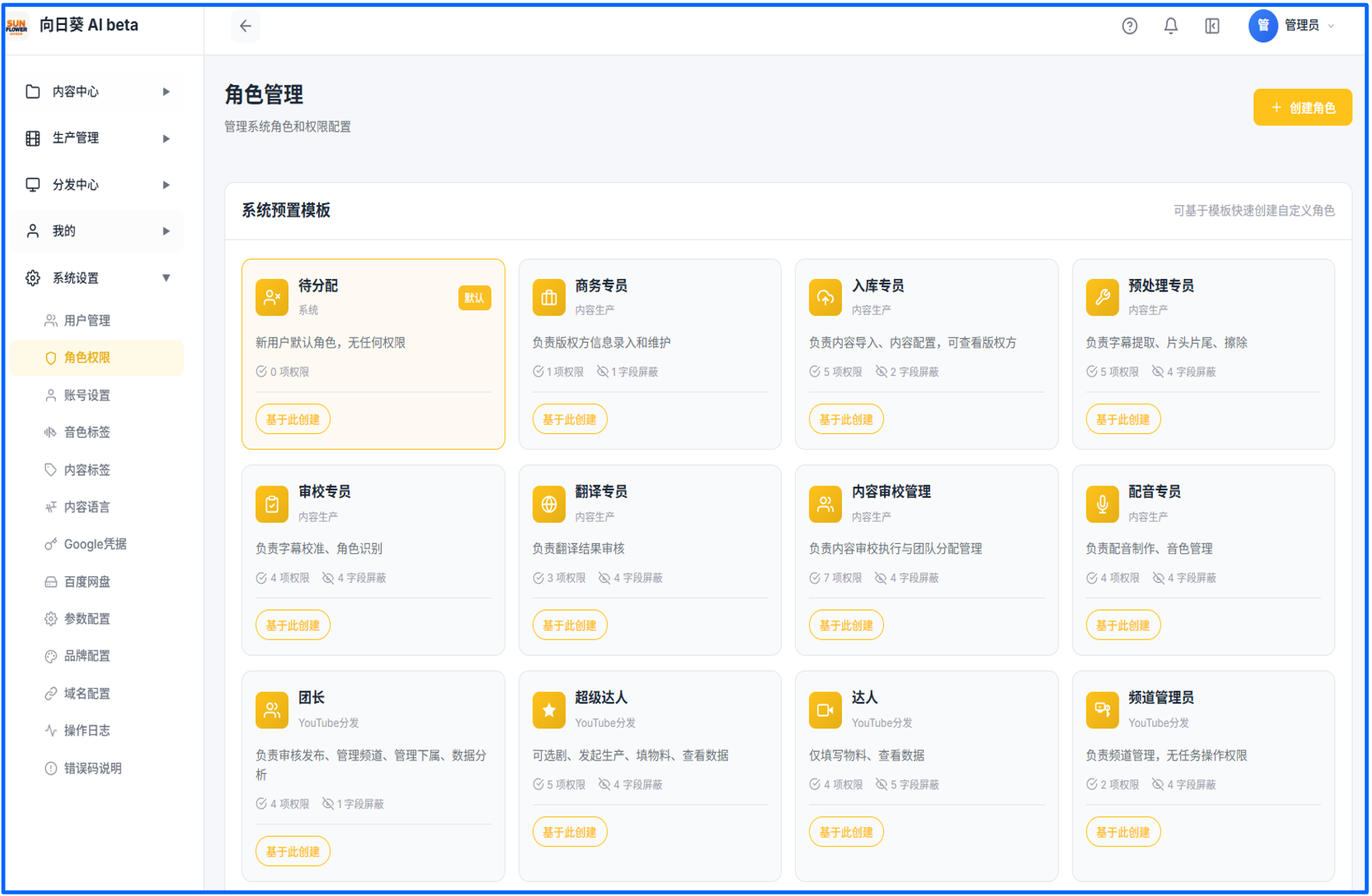Open the notifications bell
This screenshot has height=896, width=1372.
click(1171, 26)
